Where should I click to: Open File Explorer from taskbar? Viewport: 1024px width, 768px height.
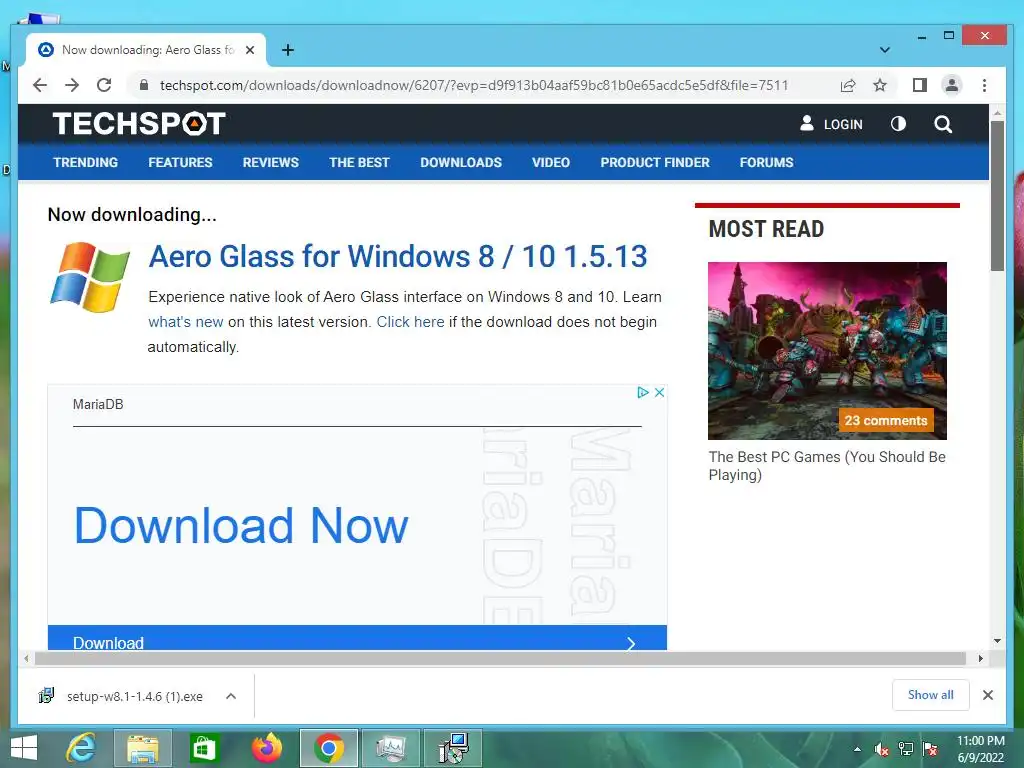click(142, 748)
